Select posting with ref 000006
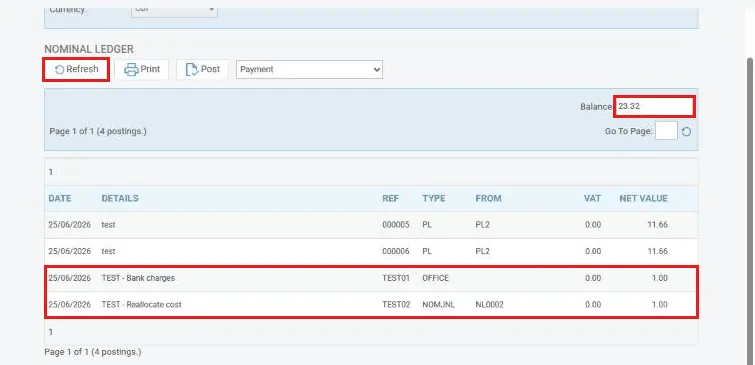The height and width of the screenshot is (365, 755). click(371, 251)
